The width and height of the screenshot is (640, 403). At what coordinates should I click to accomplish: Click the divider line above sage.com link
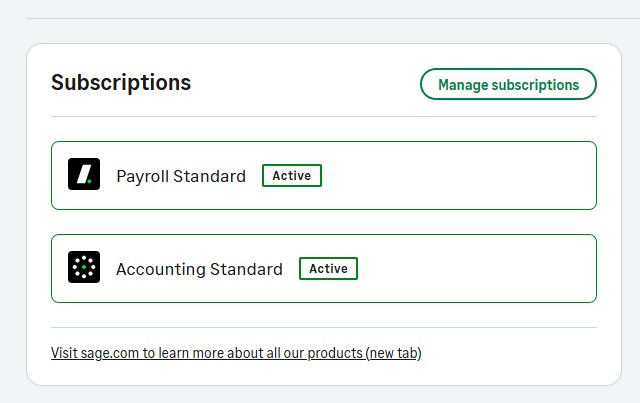pos(324,327)
